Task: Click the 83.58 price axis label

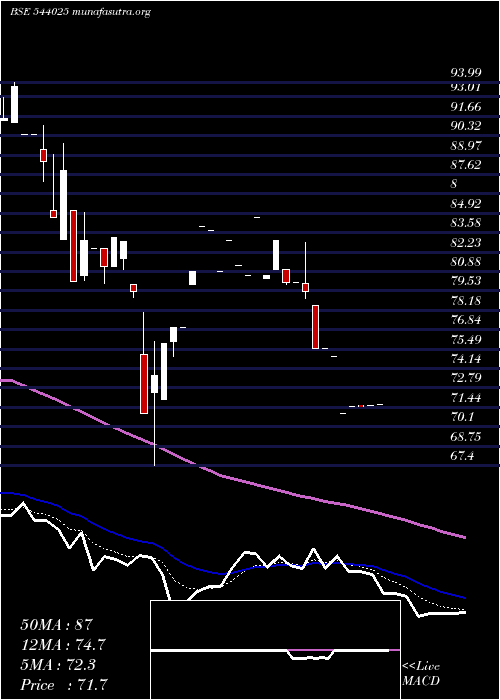Action: [466, 223]
